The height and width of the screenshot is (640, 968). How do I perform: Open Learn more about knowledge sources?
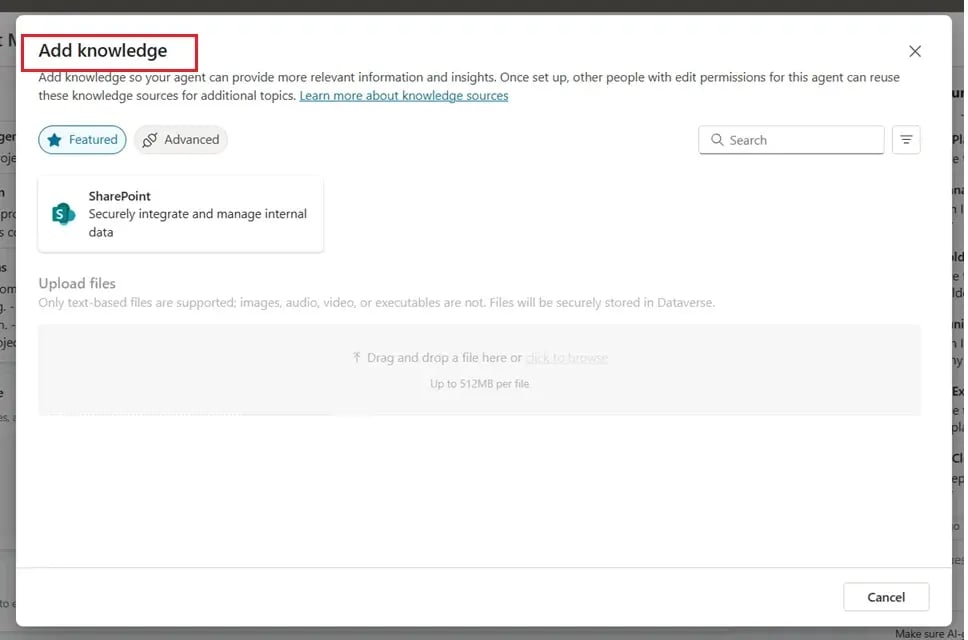coord(404,95)
